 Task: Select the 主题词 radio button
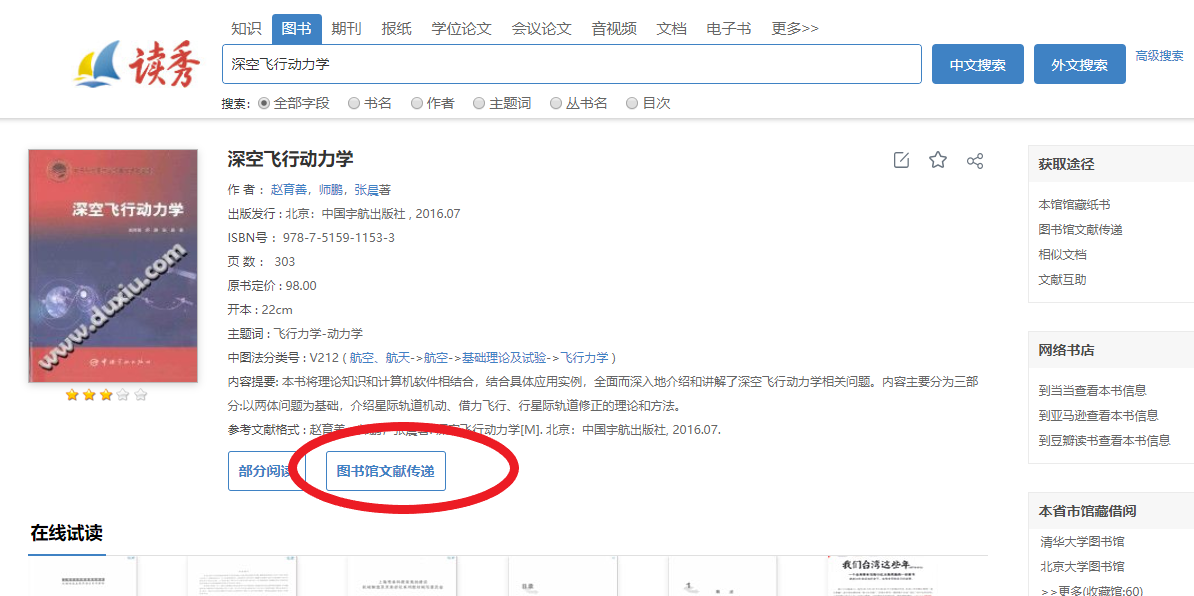479,103
